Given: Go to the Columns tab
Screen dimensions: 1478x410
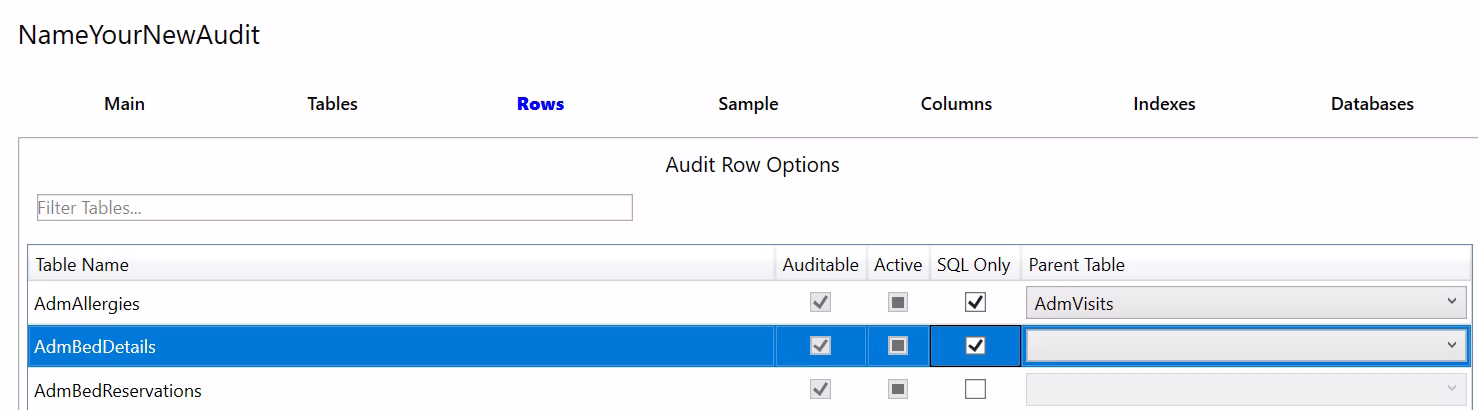Looking at the screenshot, I should click(956, 104).
